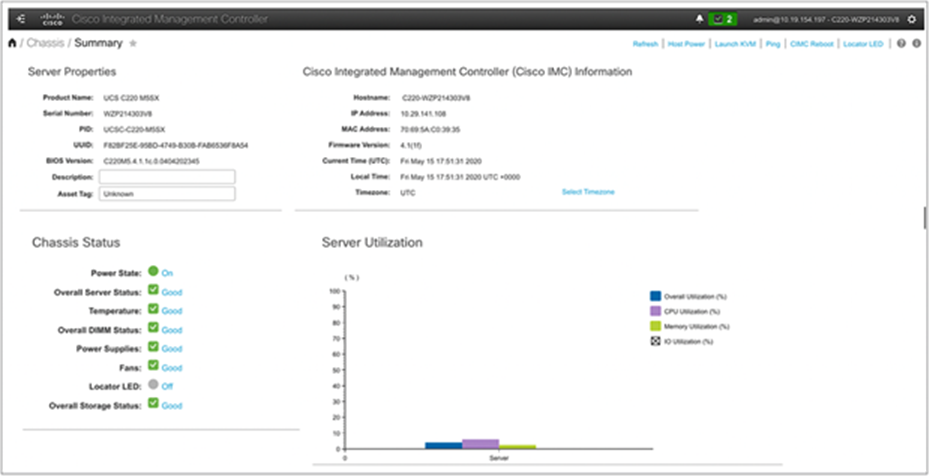Open the Host Power menu
The height and width of the screenshot is (476, 929).
click(x=686, y=44)
